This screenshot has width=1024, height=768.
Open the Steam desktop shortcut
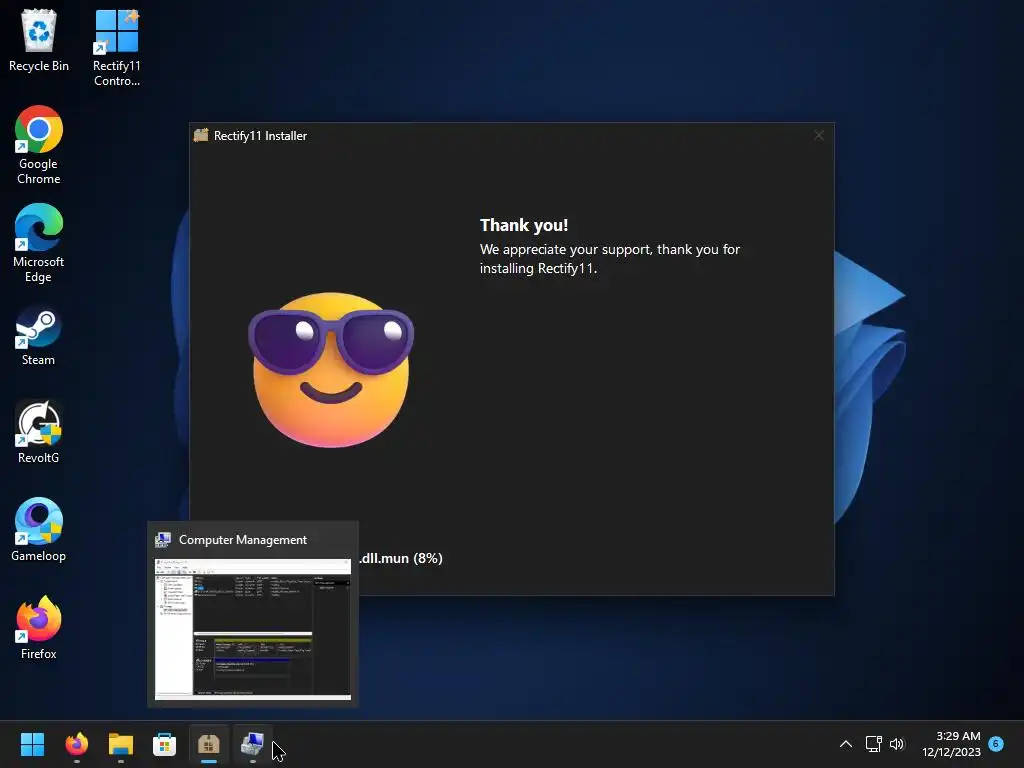[39, 334]
